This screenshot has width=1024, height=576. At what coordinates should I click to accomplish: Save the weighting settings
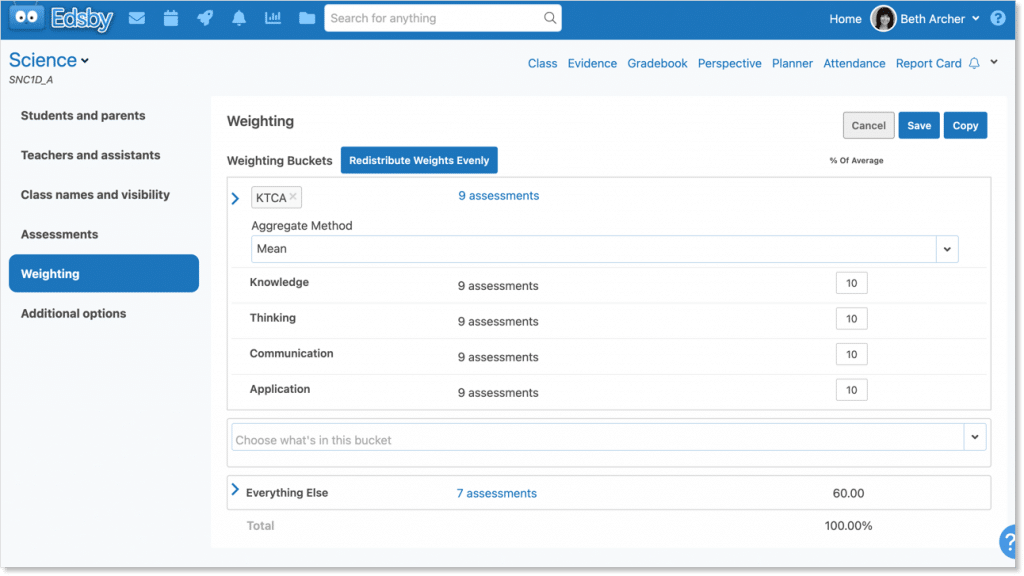click(919, 125)
